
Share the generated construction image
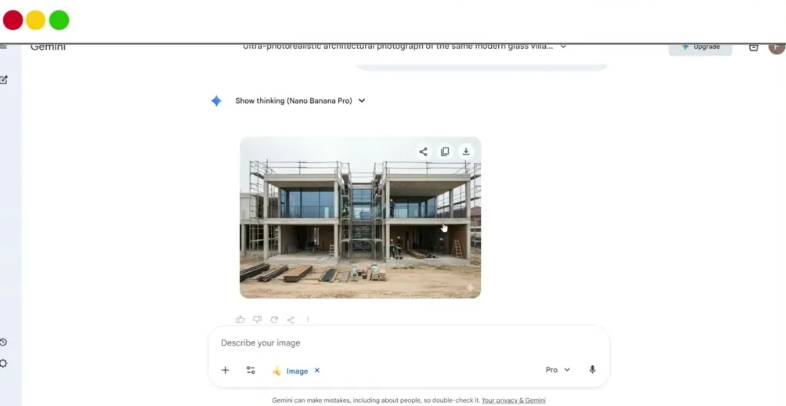coord(423,152)
